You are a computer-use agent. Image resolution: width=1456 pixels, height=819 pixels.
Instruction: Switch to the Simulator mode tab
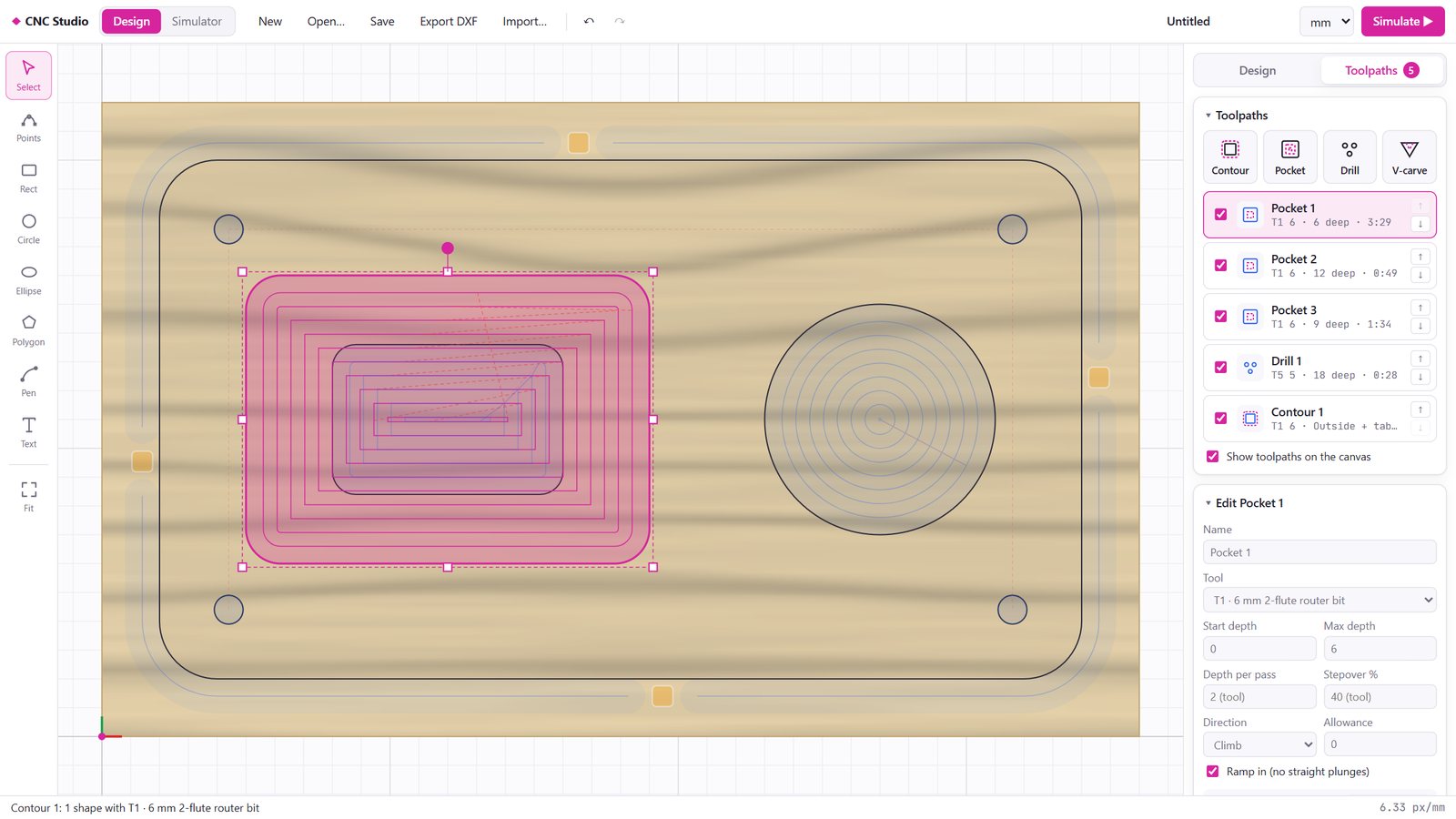[197, 21]
